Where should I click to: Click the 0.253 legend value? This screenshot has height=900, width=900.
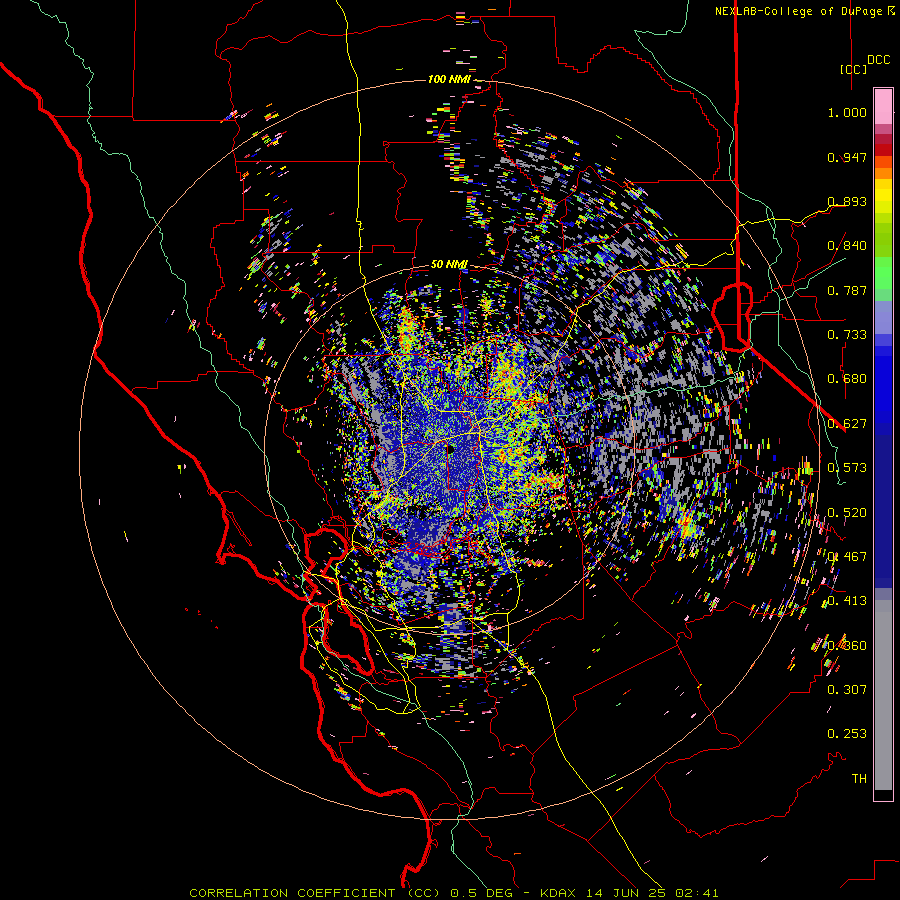[x=847, y=734]
